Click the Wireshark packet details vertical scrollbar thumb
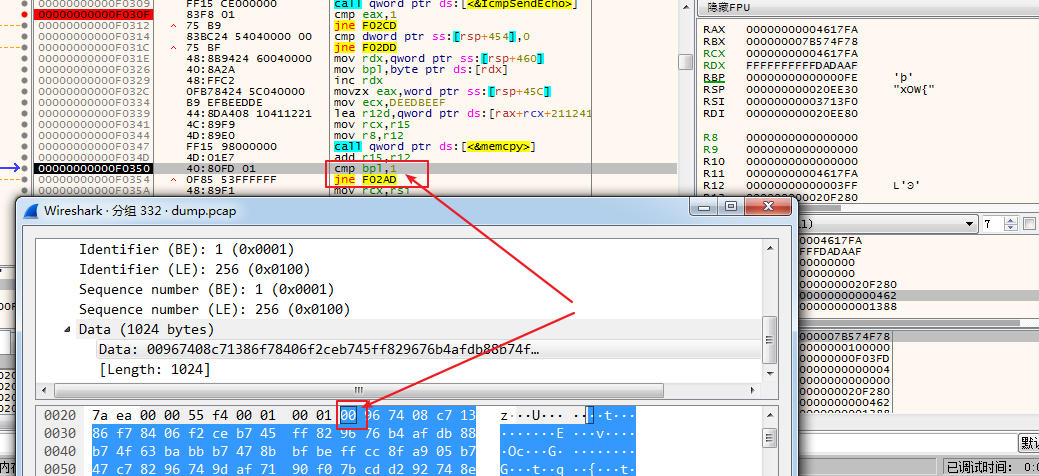Screen dimensions: 1039x476 click(x=769, y=339)
